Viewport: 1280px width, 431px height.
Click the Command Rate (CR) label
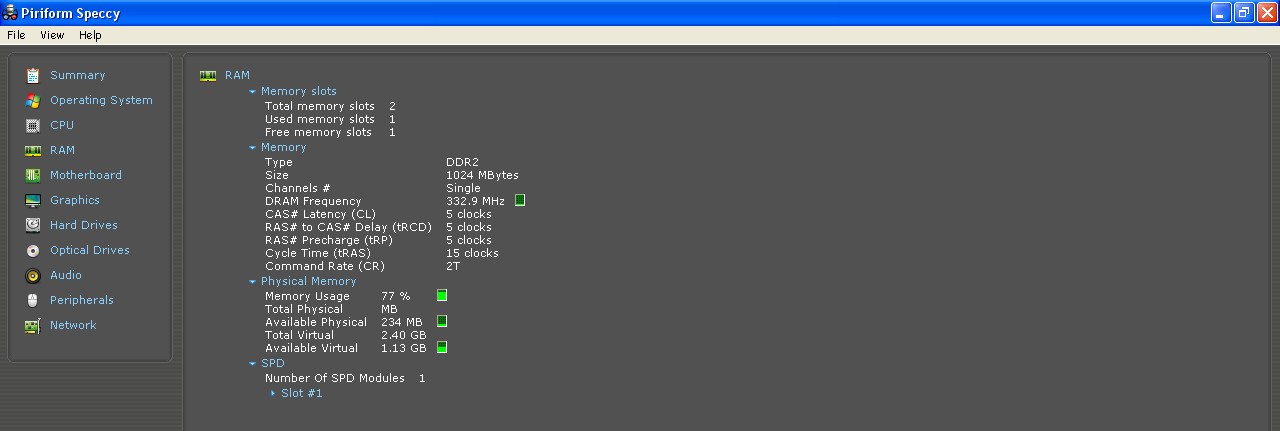coord(324,266)
